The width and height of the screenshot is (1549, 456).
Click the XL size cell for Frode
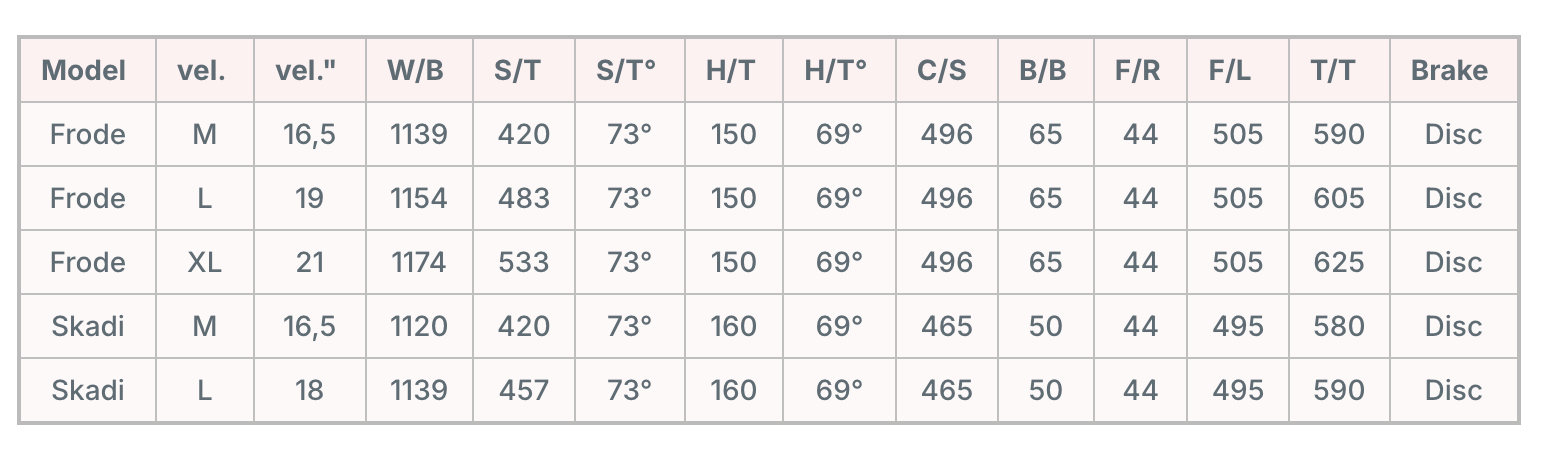(x=204, y=263)
